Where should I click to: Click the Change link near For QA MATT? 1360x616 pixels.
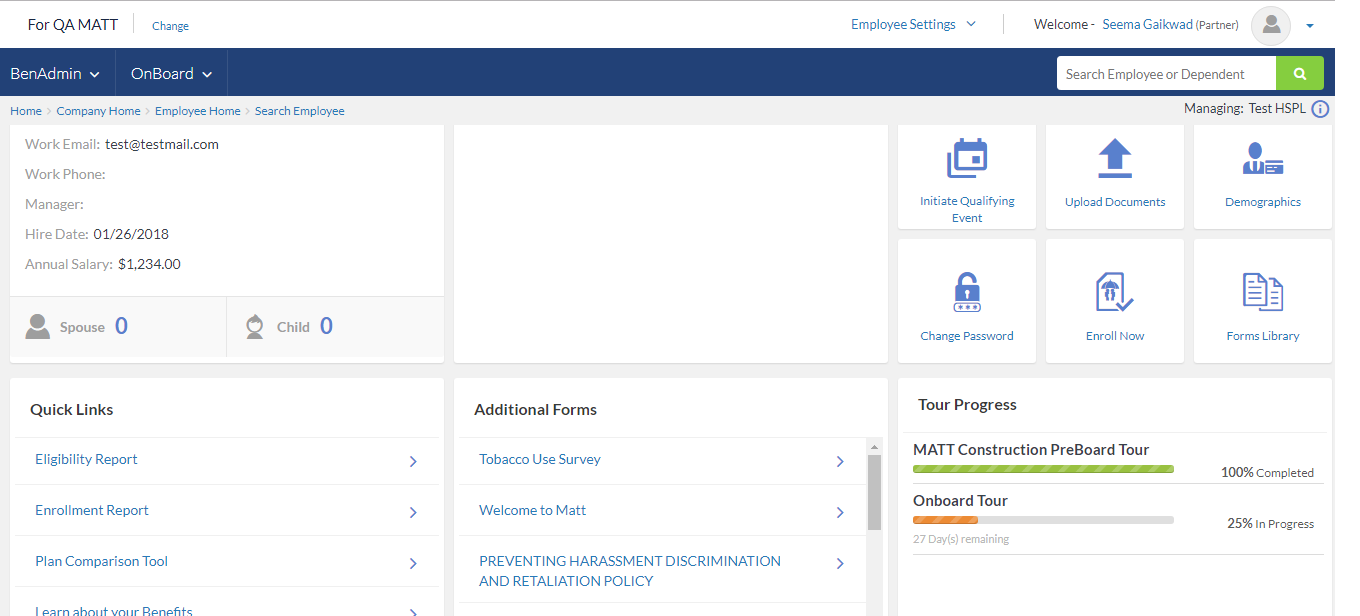(x=169, y=26)
